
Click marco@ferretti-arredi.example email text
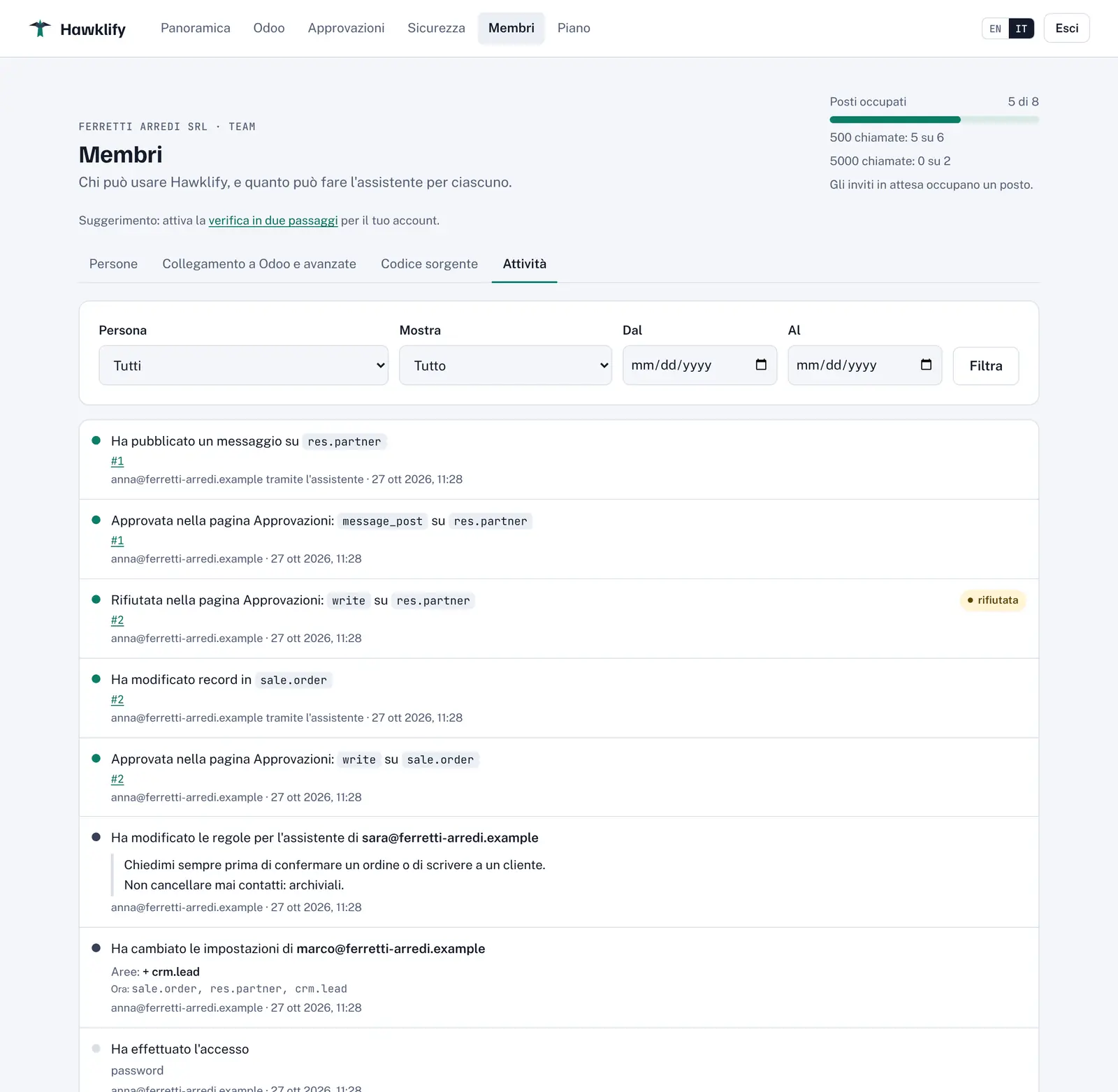(x=391, y=949)
